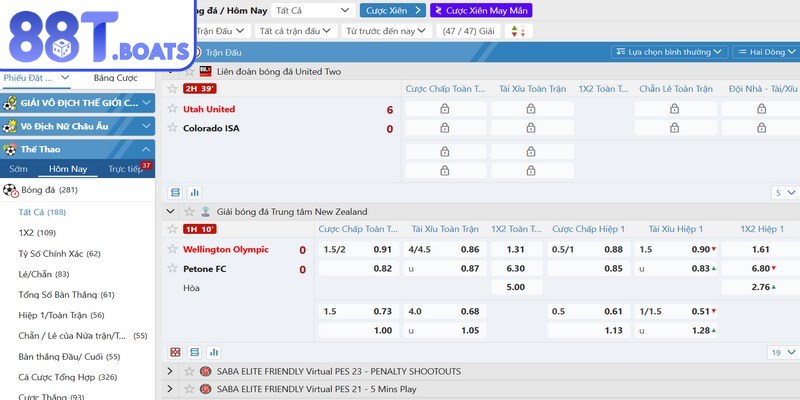Open the 5 more markets dropdown

pyautogui.click(x=785, y=193)
